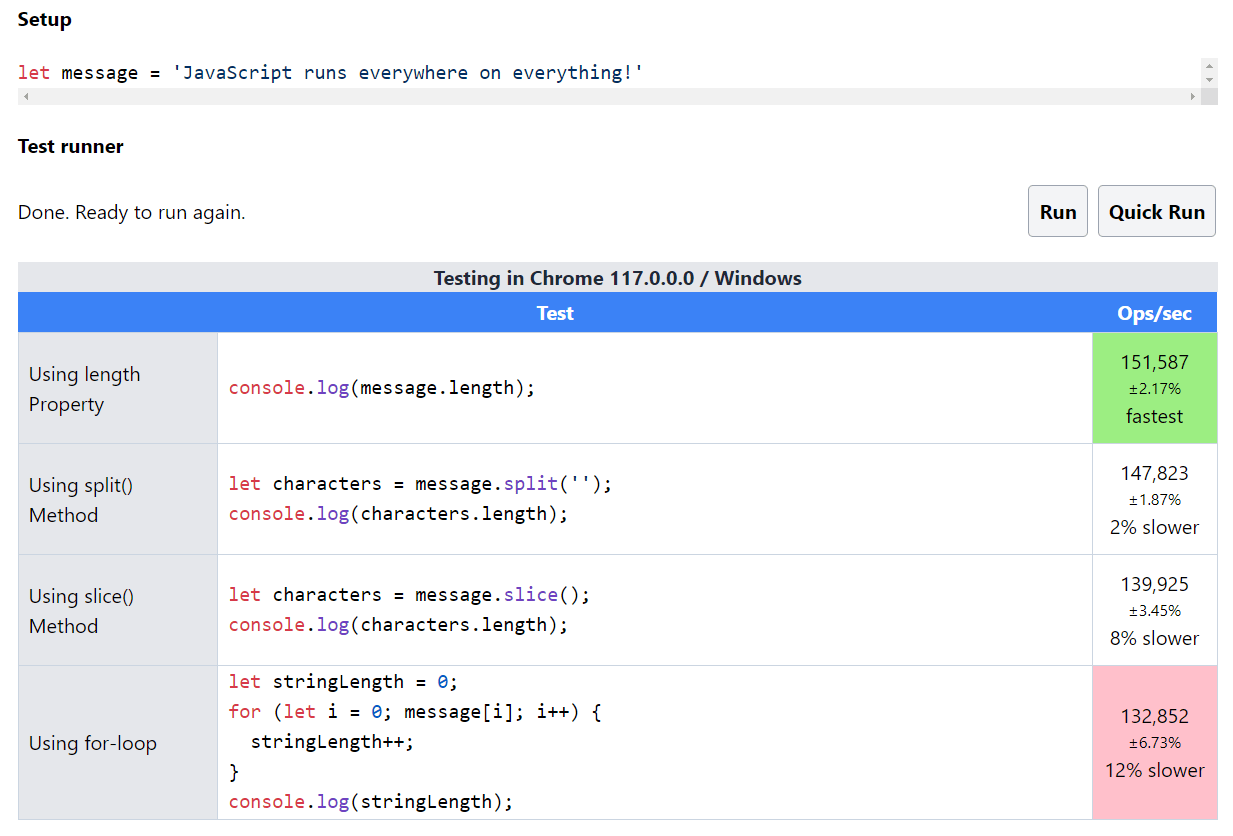Click the horizontal scrollbar track below Setup

(600, 95)
